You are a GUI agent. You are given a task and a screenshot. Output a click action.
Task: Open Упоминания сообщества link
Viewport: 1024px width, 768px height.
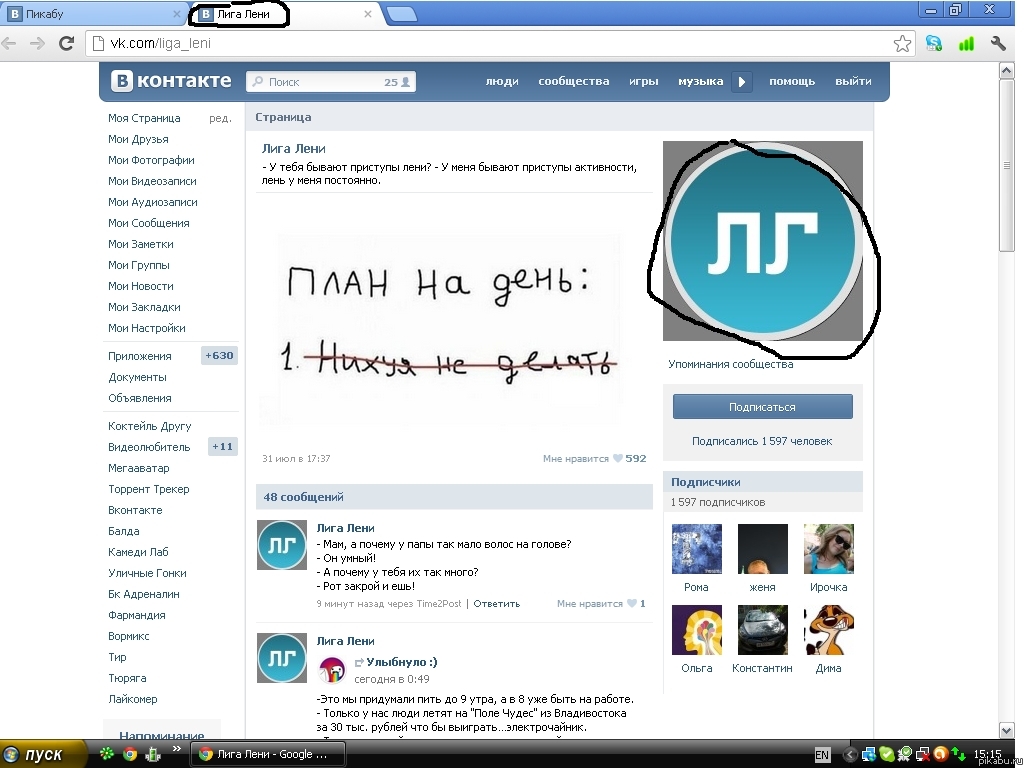[x=731, y=364]
